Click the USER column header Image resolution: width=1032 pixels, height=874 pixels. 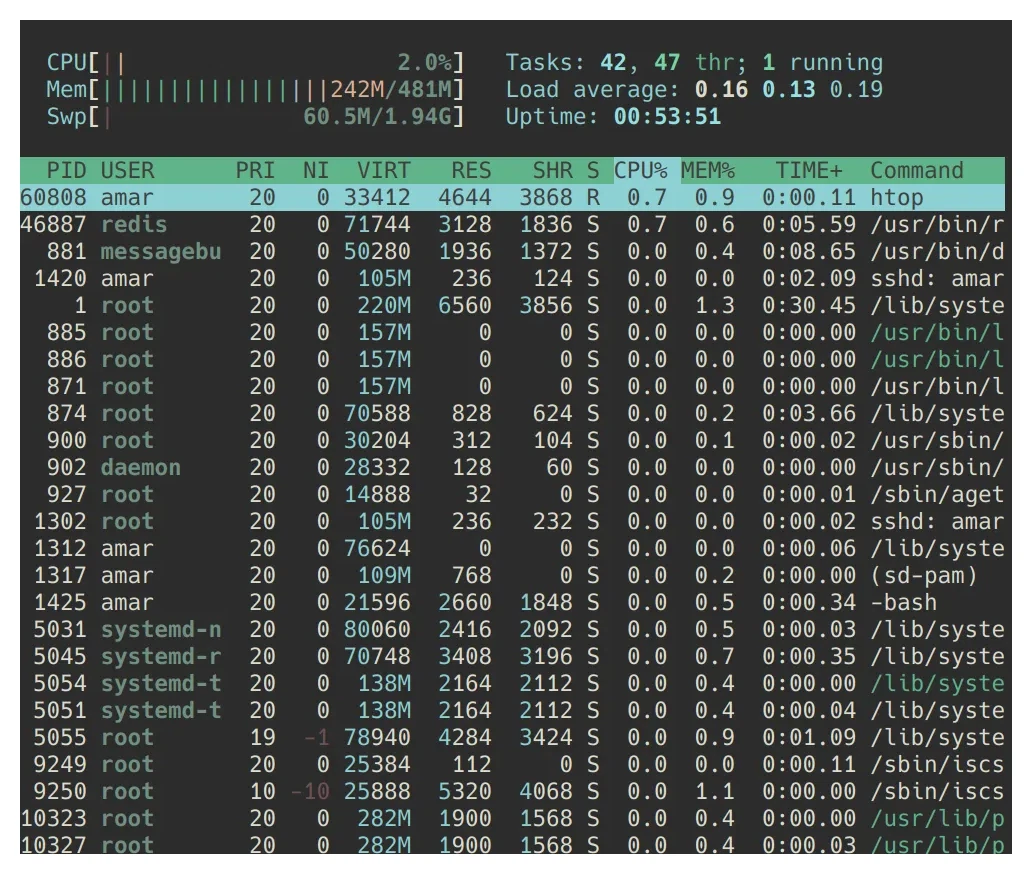coord(127,170)
